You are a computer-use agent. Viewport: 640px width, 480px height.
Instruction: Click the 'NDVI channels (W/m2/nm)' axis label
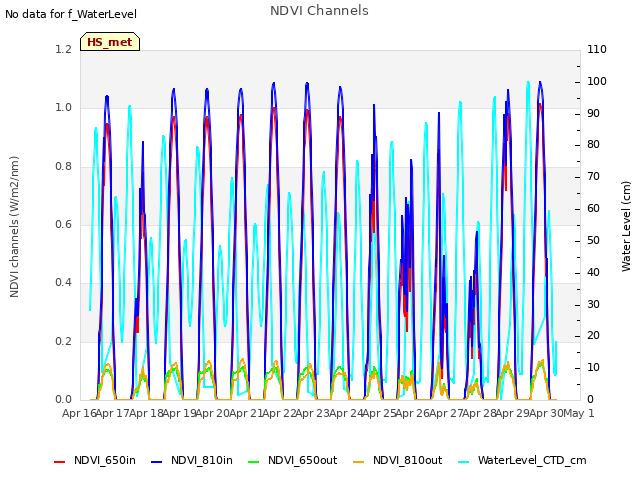[14, 227]
